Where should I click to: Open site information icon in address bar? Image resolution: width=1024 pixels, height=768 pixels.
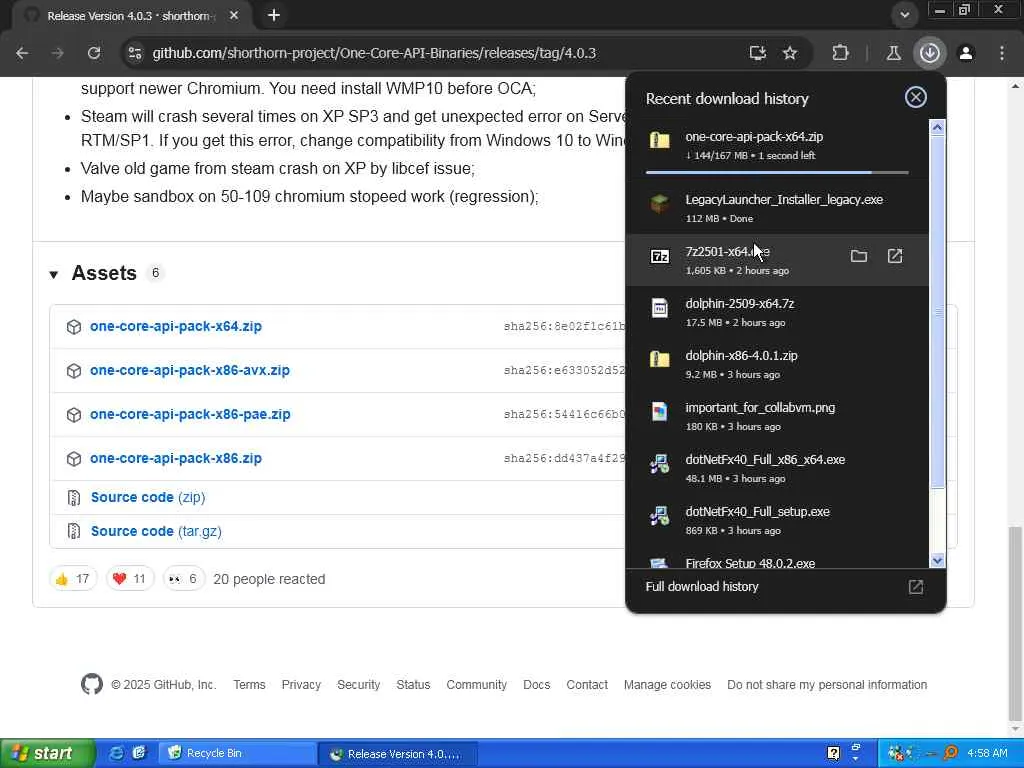pyautogui.click(x=135, y=53)
